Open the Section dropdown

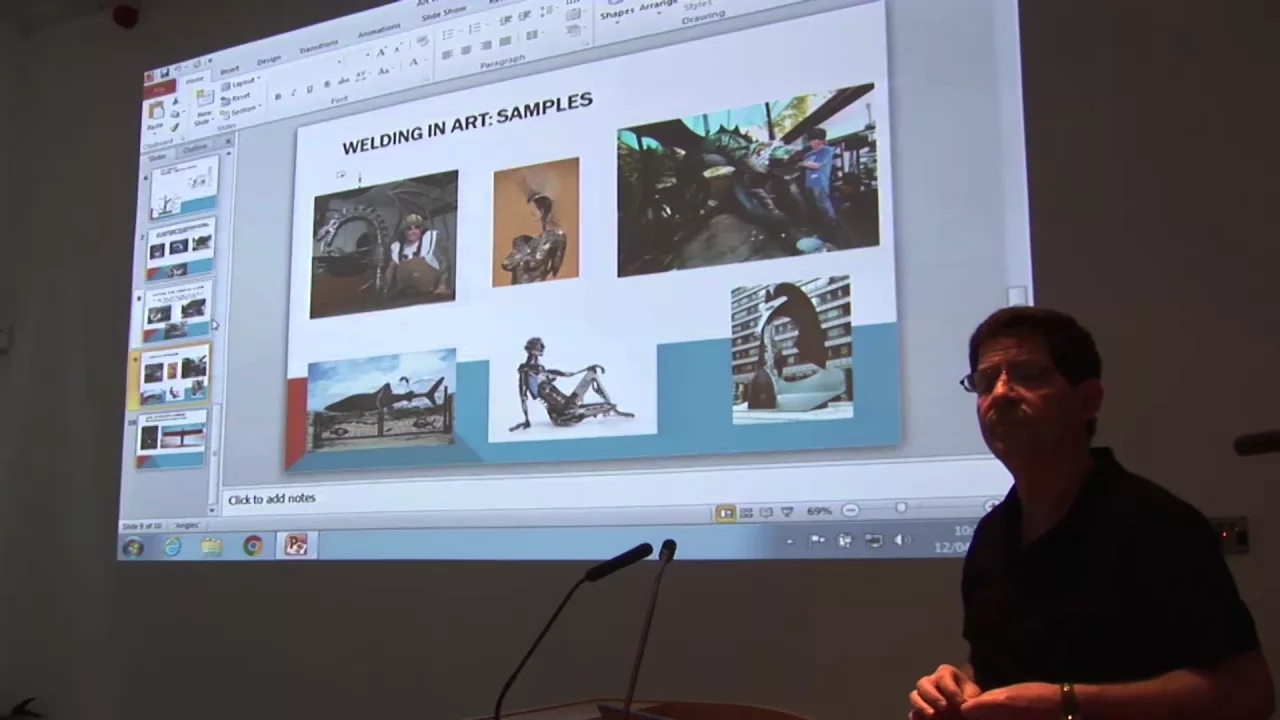(242, 111)
